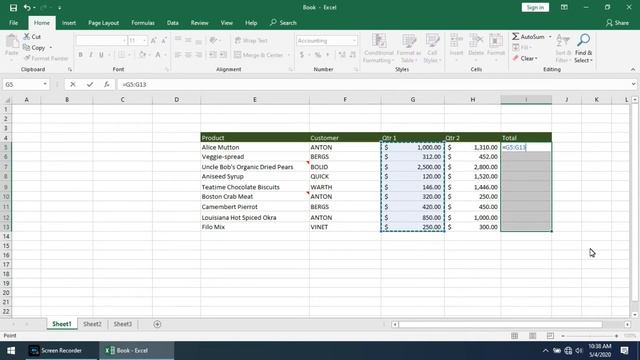This screenshot has width=640, height=360.
Task: Click column G header
Action: (x=413, y=100)
